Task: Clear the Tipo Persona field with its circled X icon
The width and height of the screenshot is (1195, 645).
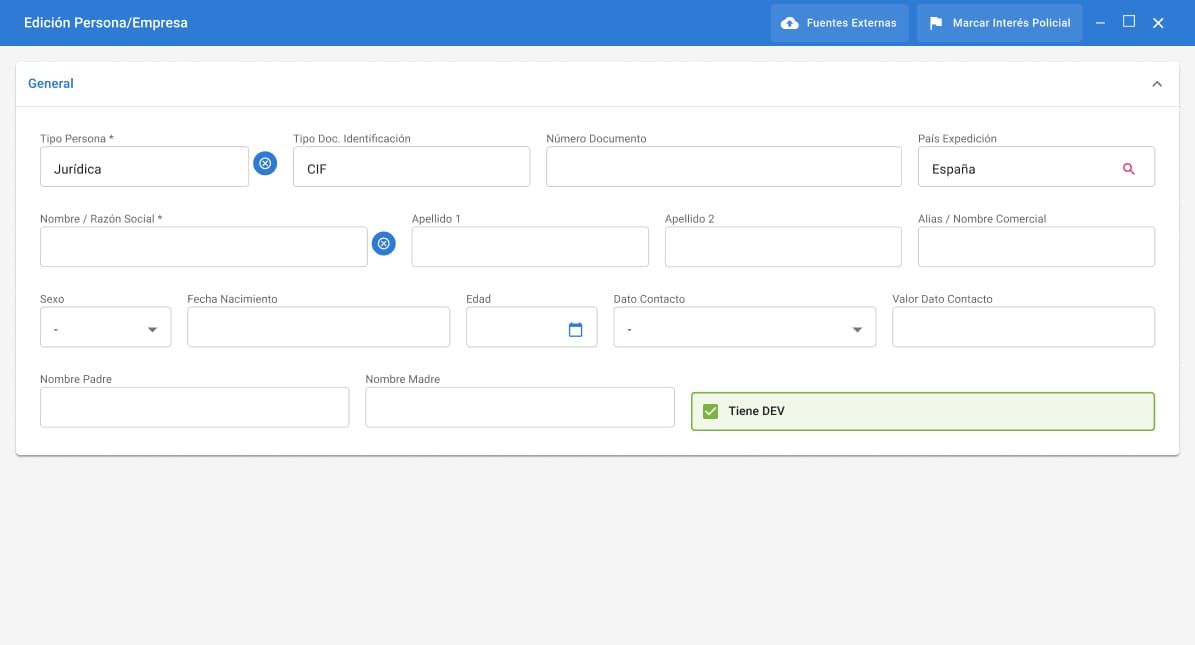Action: (x=264, y=163)
